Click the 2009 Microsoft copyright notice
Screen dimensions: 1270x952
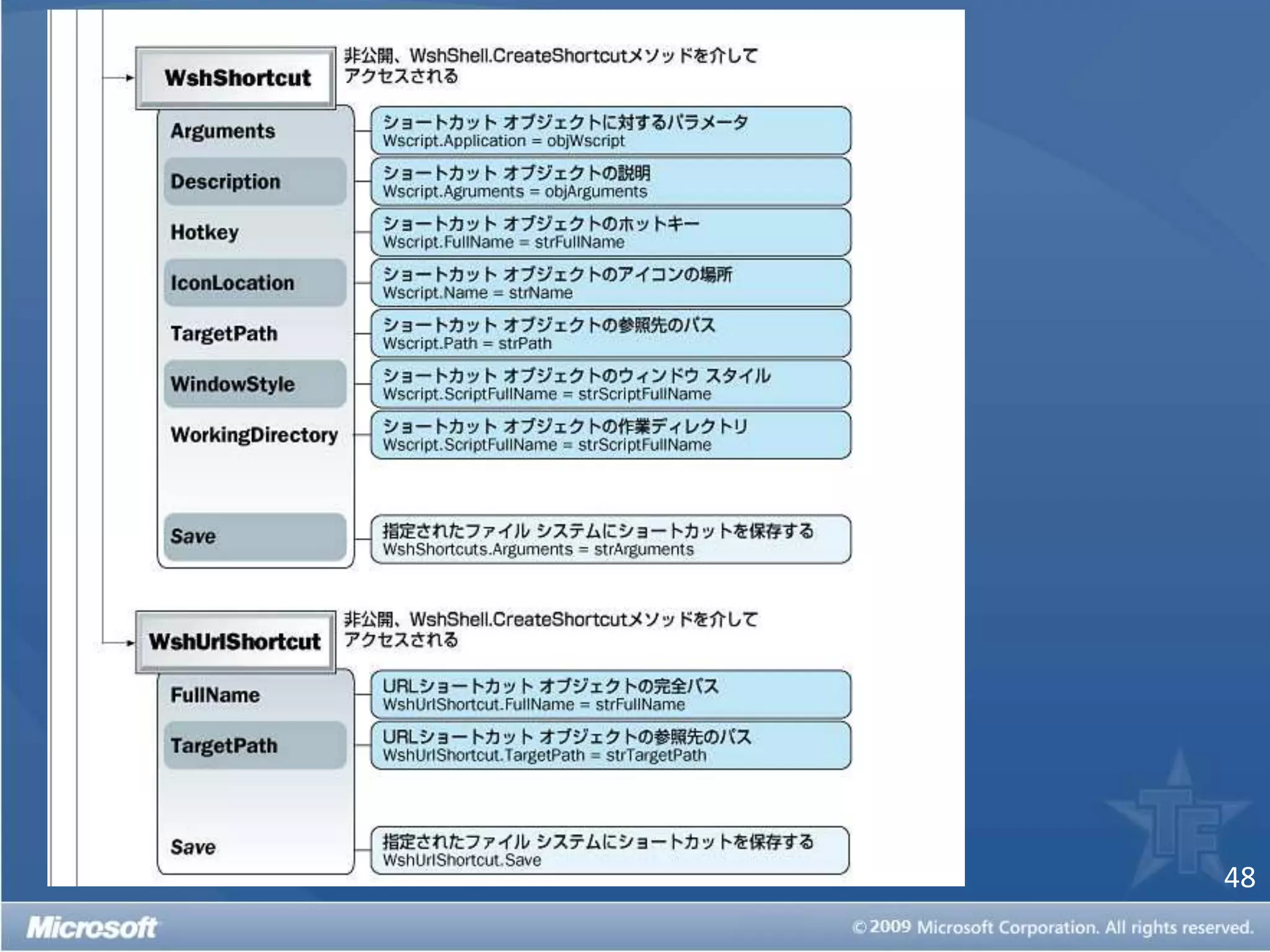[1052, 927]
